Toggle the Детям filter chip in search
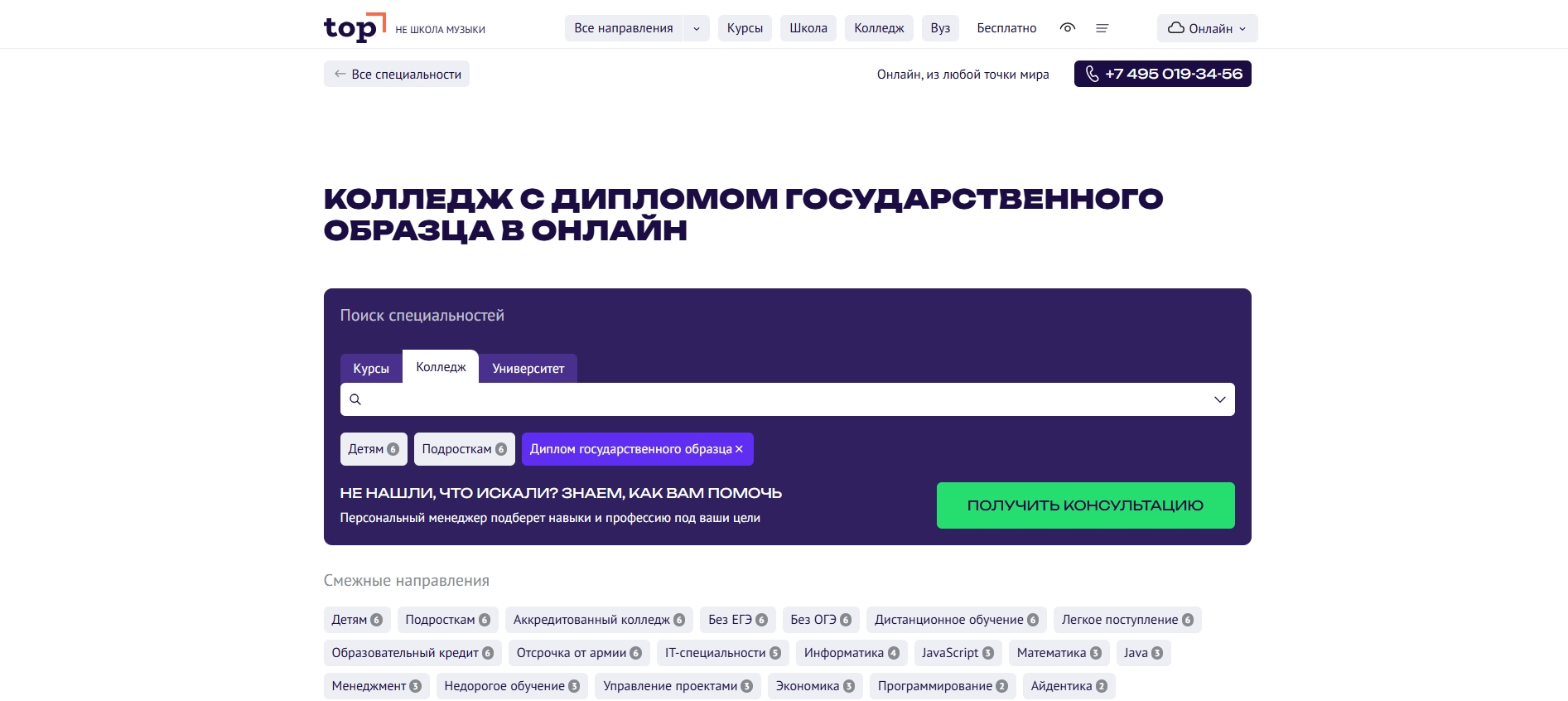1568x701 pixels. pos(374,449)
